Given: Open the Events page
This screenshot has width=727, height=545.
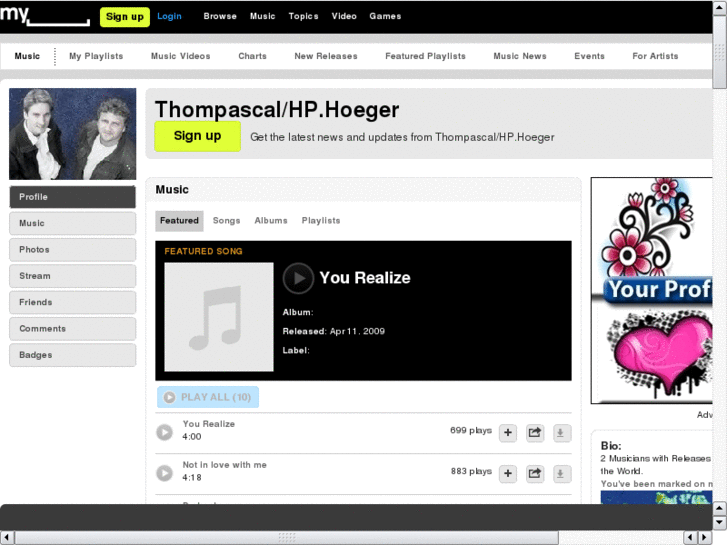Looking at the screenshot, I should 589,56.
